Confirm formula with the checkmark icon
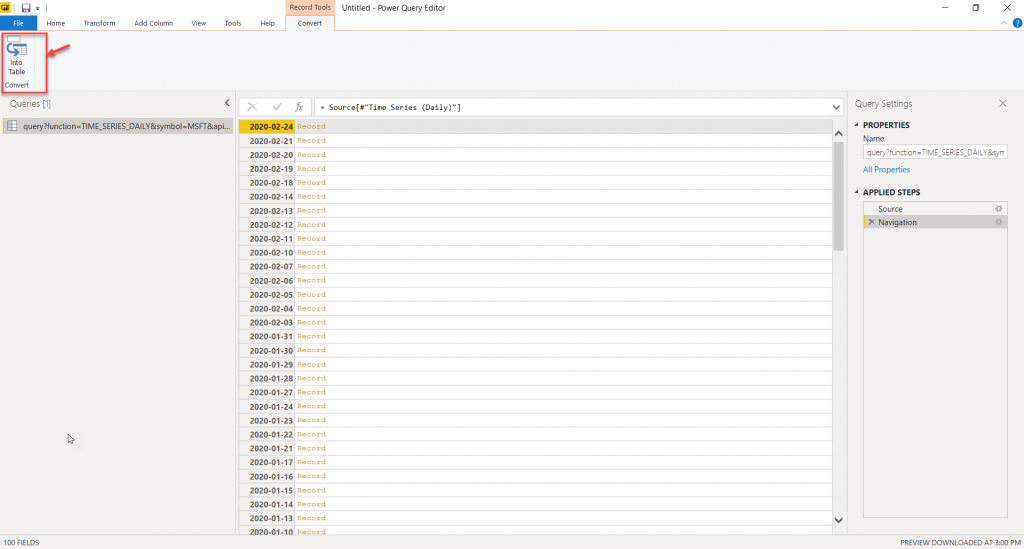Viewport: 1024px width, 549px height. click(x=277, y=107)
